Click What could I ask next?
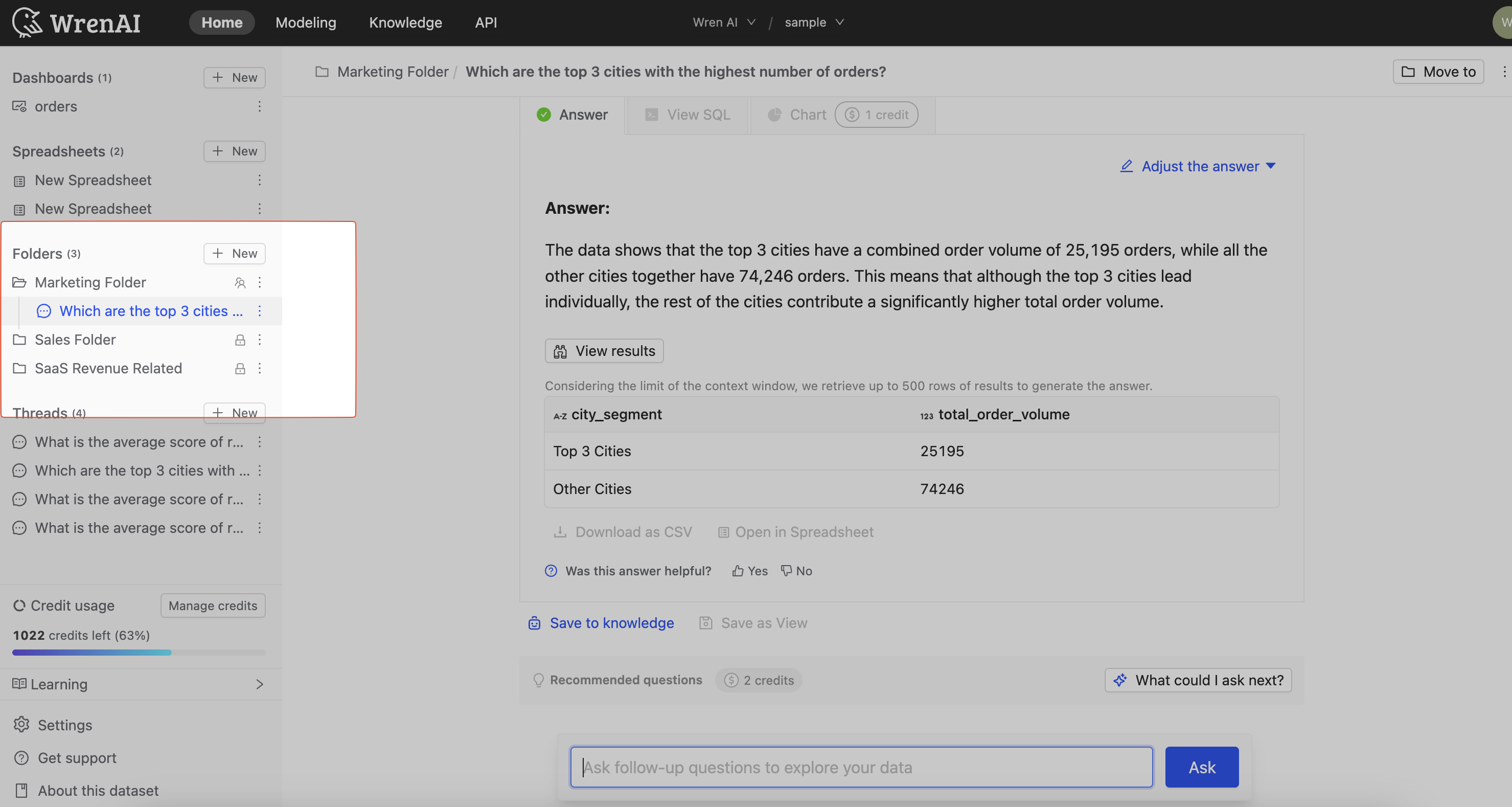The width and height of the screenshot is (1512, 807). pos(1198,680)
